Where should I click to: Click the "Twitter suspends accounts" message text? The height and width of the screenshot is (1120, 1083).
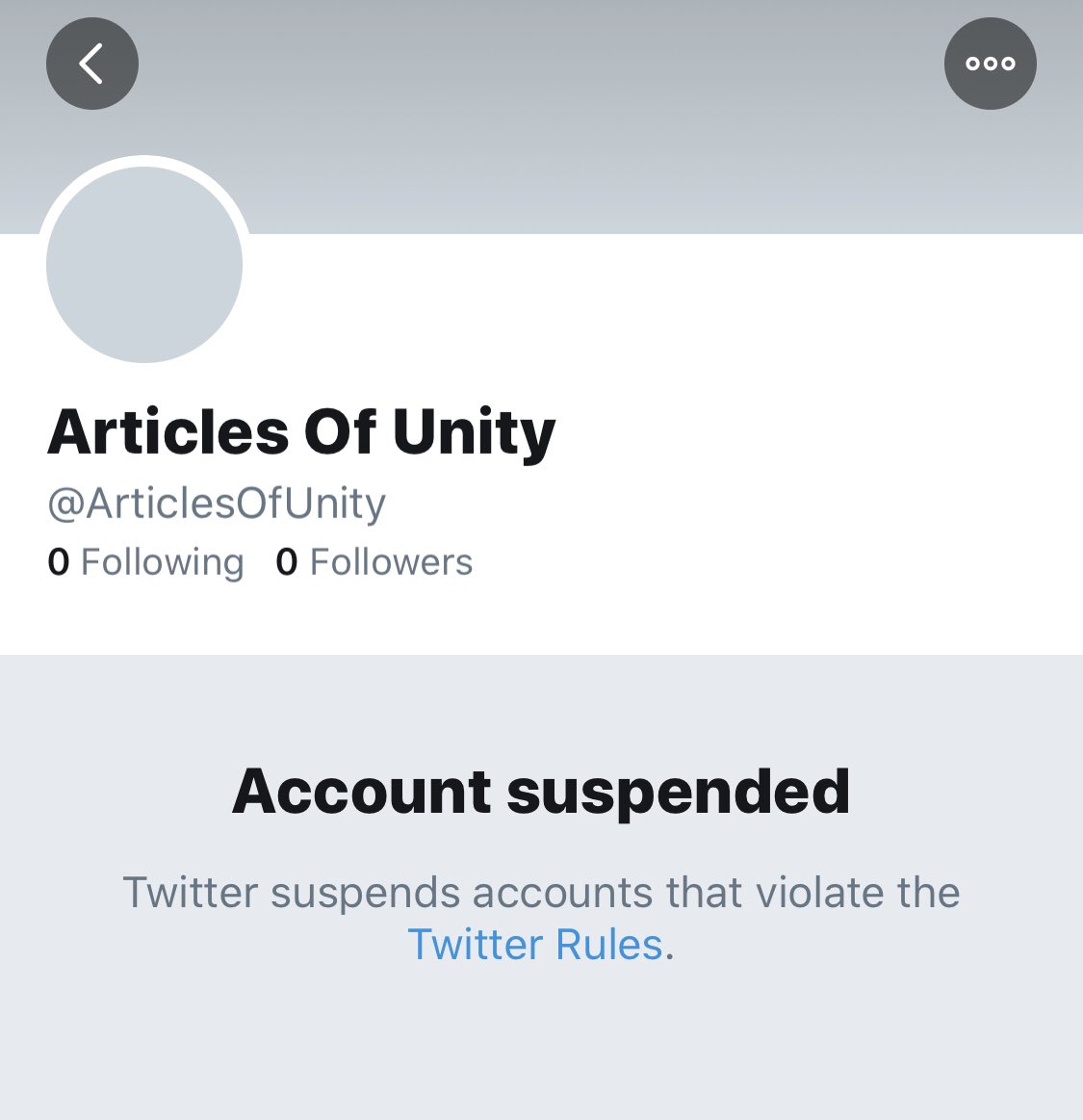click(541, 893)
